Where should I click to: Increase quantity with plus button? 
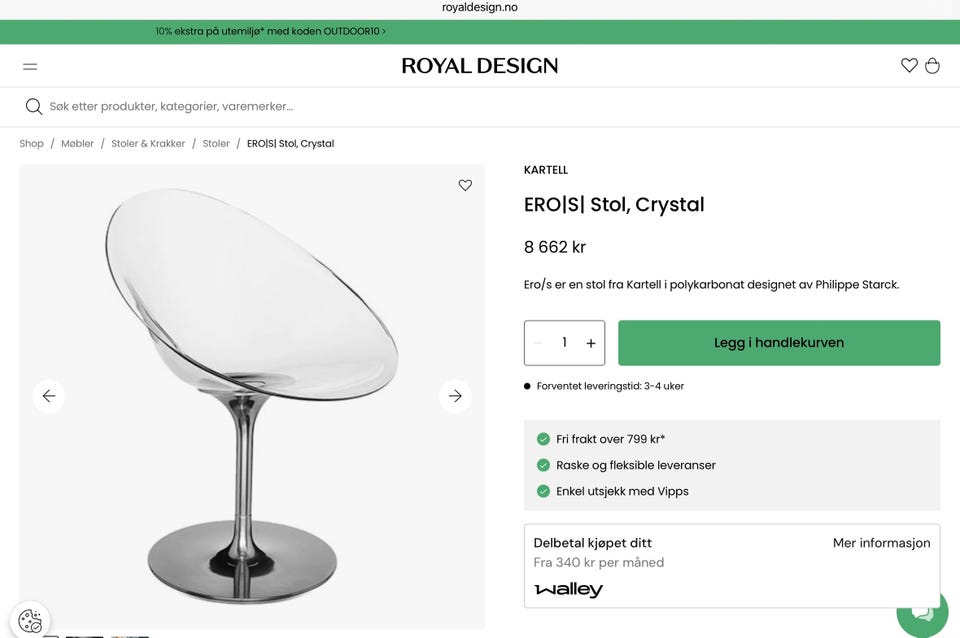(591, 343)
